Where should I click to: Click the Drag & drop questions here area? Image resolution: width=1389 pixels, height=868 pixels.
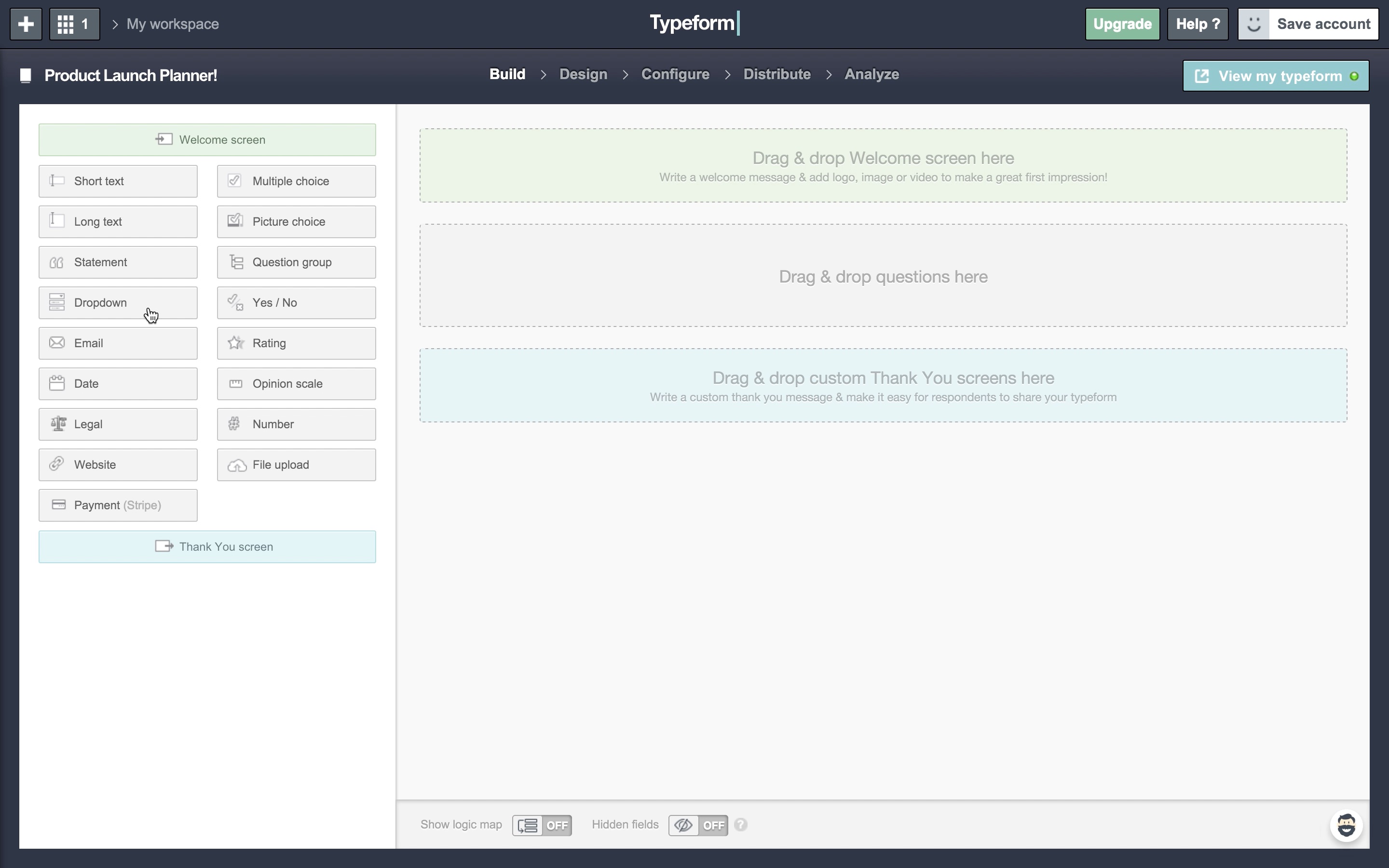pos(883,275)
